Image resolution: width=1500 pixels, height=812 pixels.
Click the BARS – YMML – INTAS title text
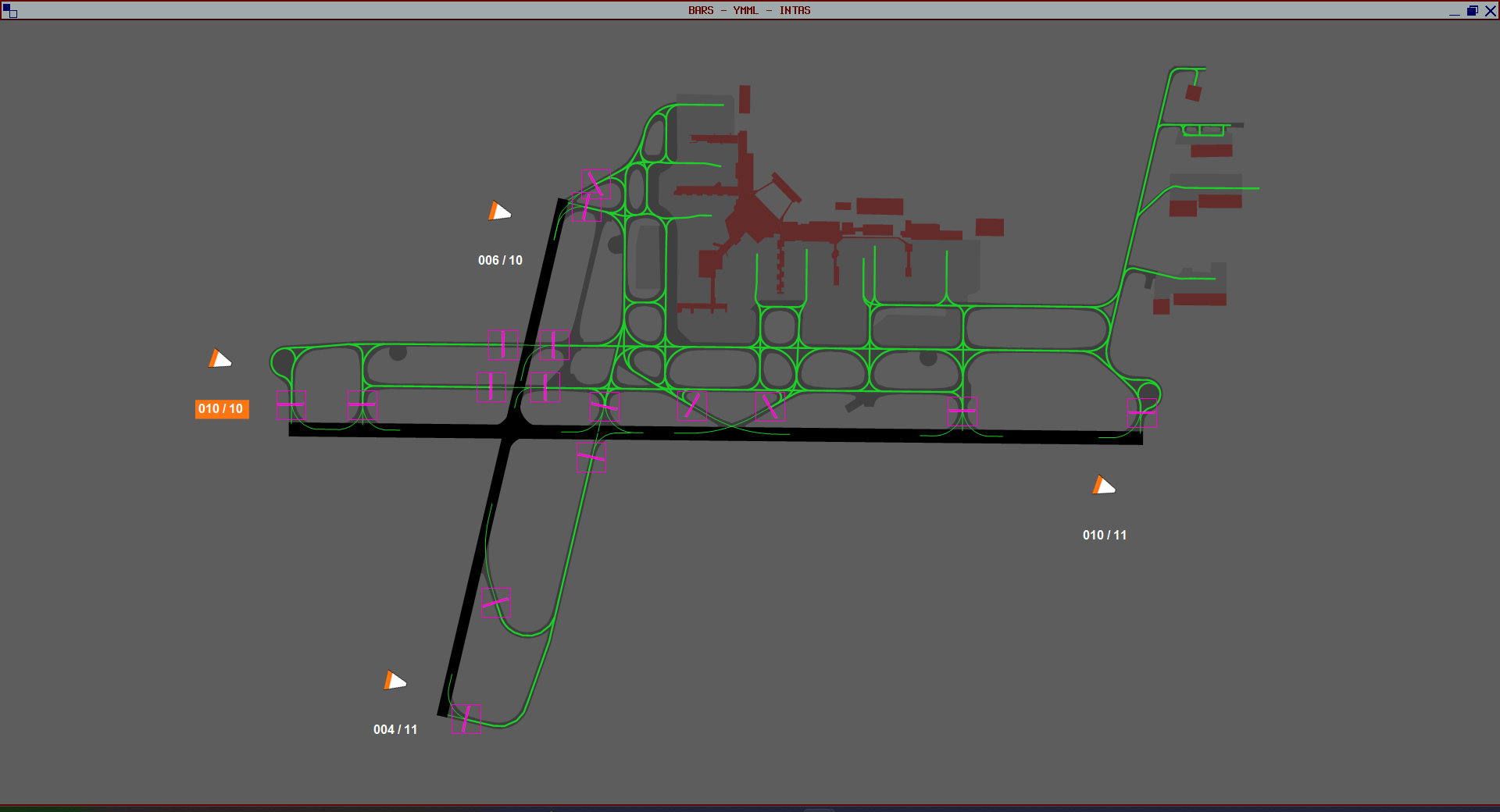tap(749, 10)
